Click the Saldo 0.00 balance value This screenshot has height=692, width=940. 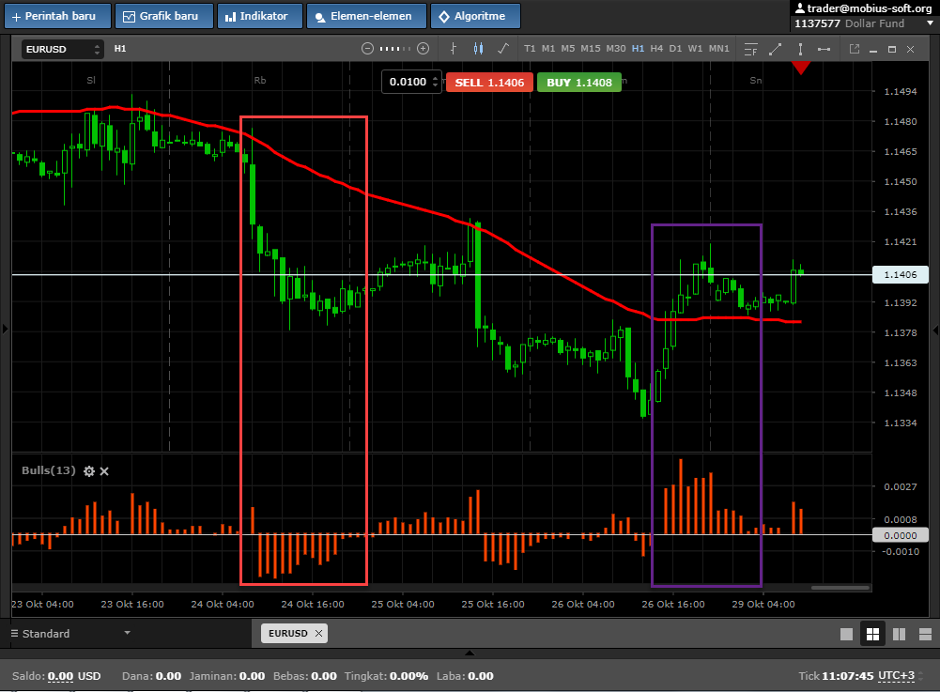click(61, 676)
